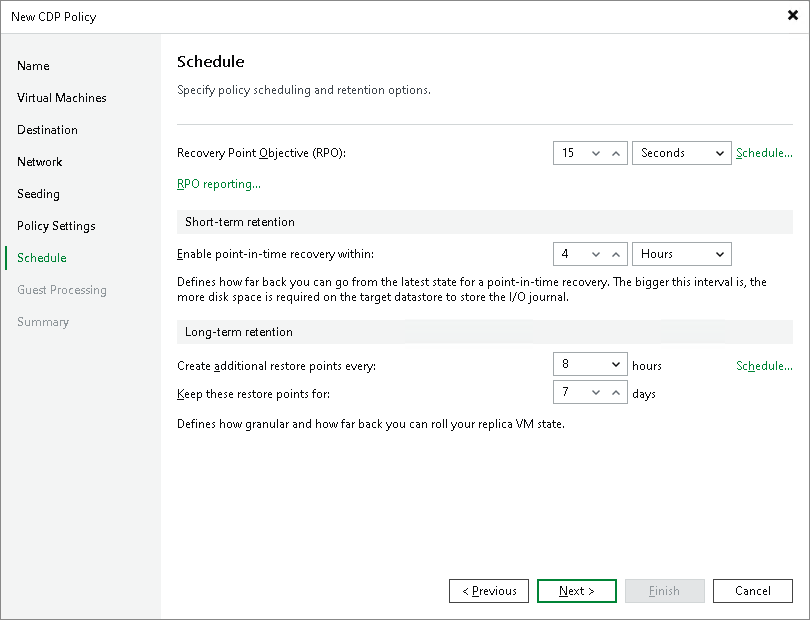
Task: Navigate to Policy Settings step
Action: point(55,226)
